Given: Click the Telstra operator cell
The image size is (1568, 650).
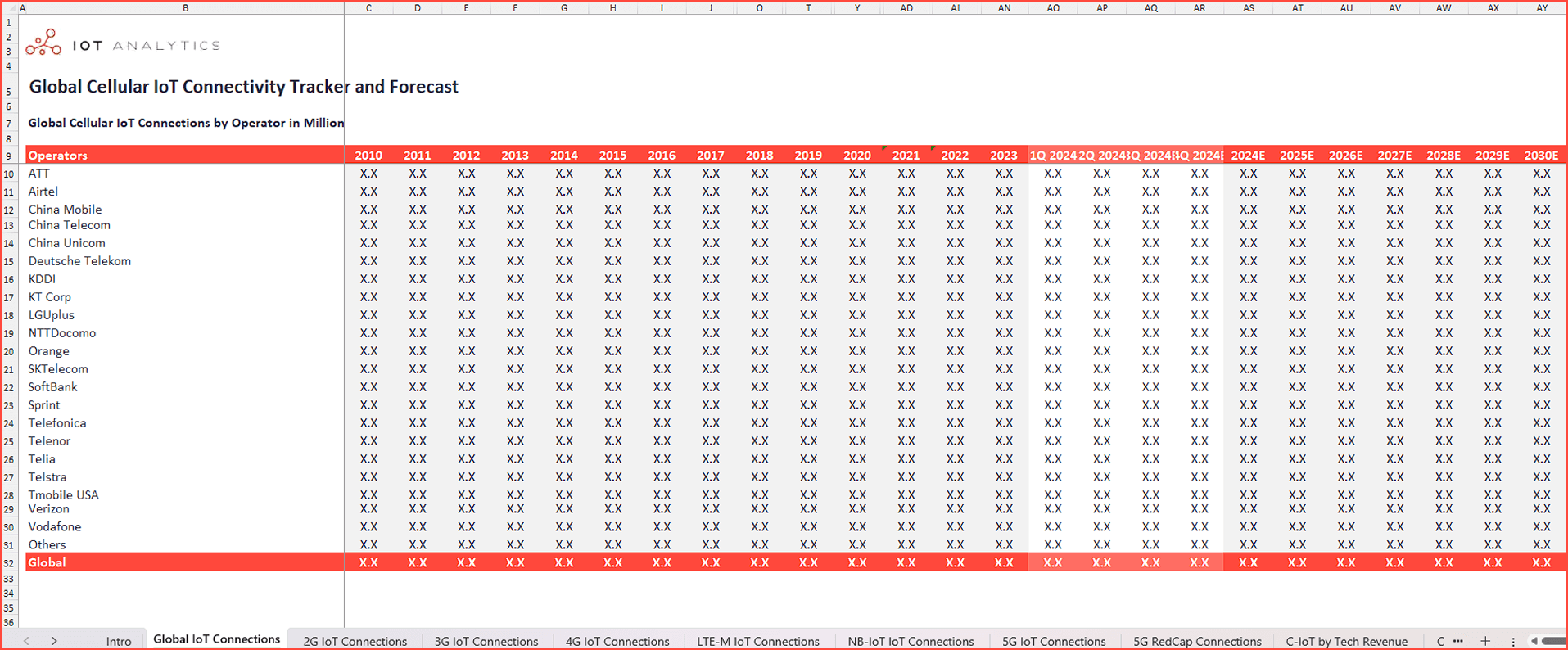Looking at the screenshot, I should coord(185,477).
